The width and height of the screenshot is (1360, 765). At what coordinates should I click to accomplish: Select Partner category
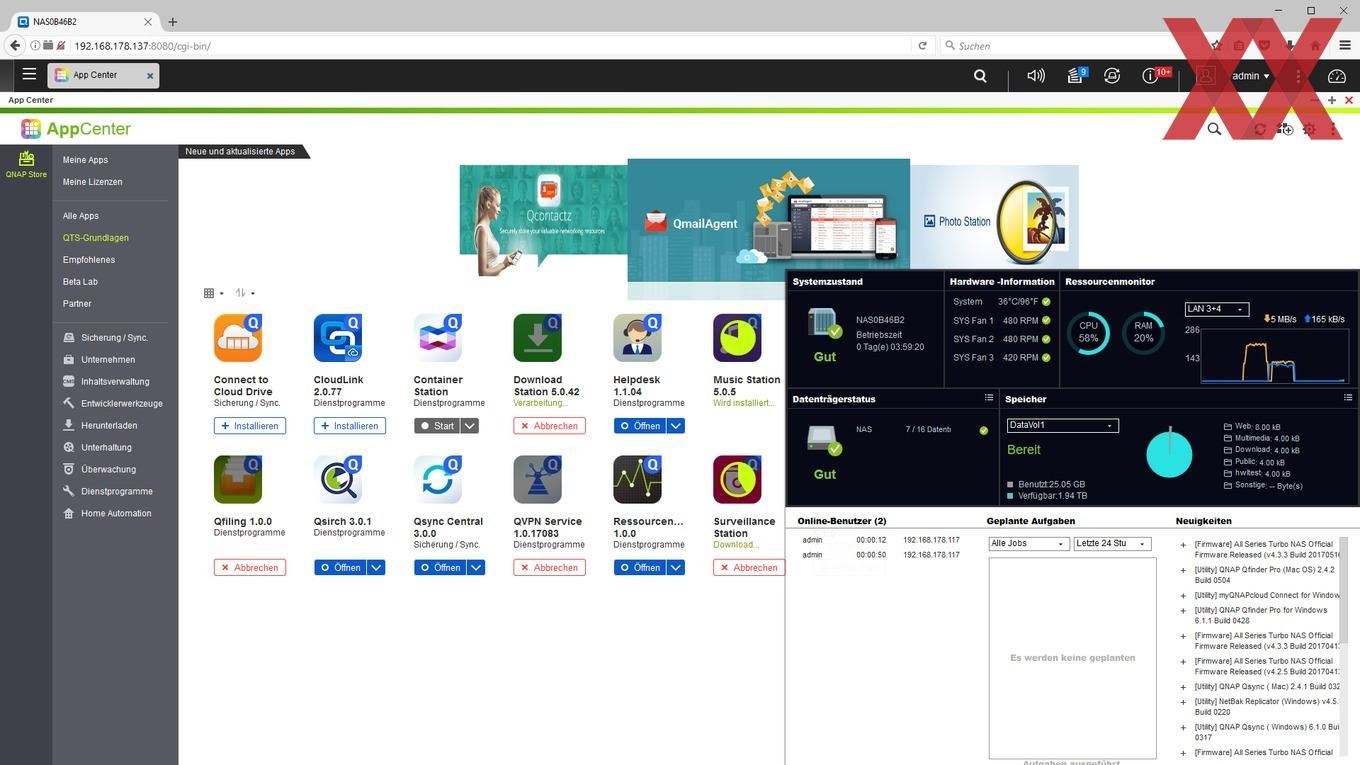[77, 304]
